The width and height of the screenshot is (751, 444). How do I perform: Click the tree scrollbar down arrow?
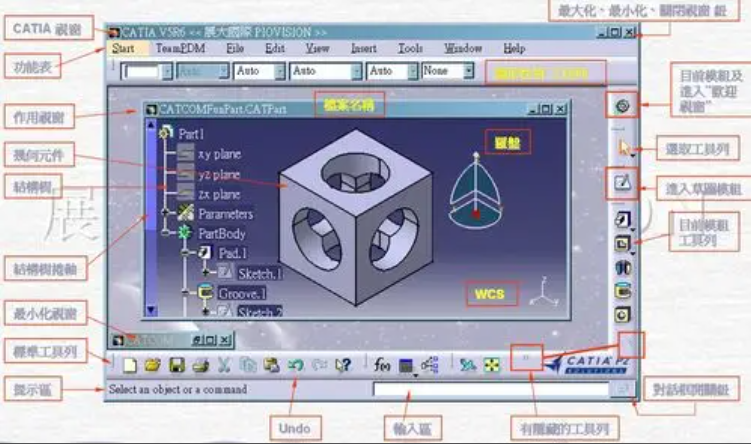[151, 310]
